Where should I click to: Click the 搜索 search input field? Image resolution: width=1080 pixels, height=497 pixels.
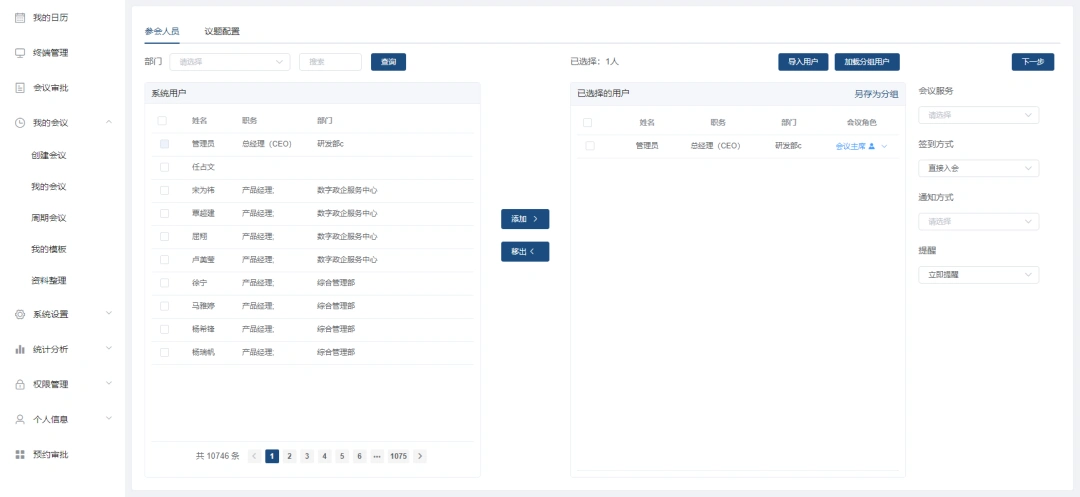330,62
